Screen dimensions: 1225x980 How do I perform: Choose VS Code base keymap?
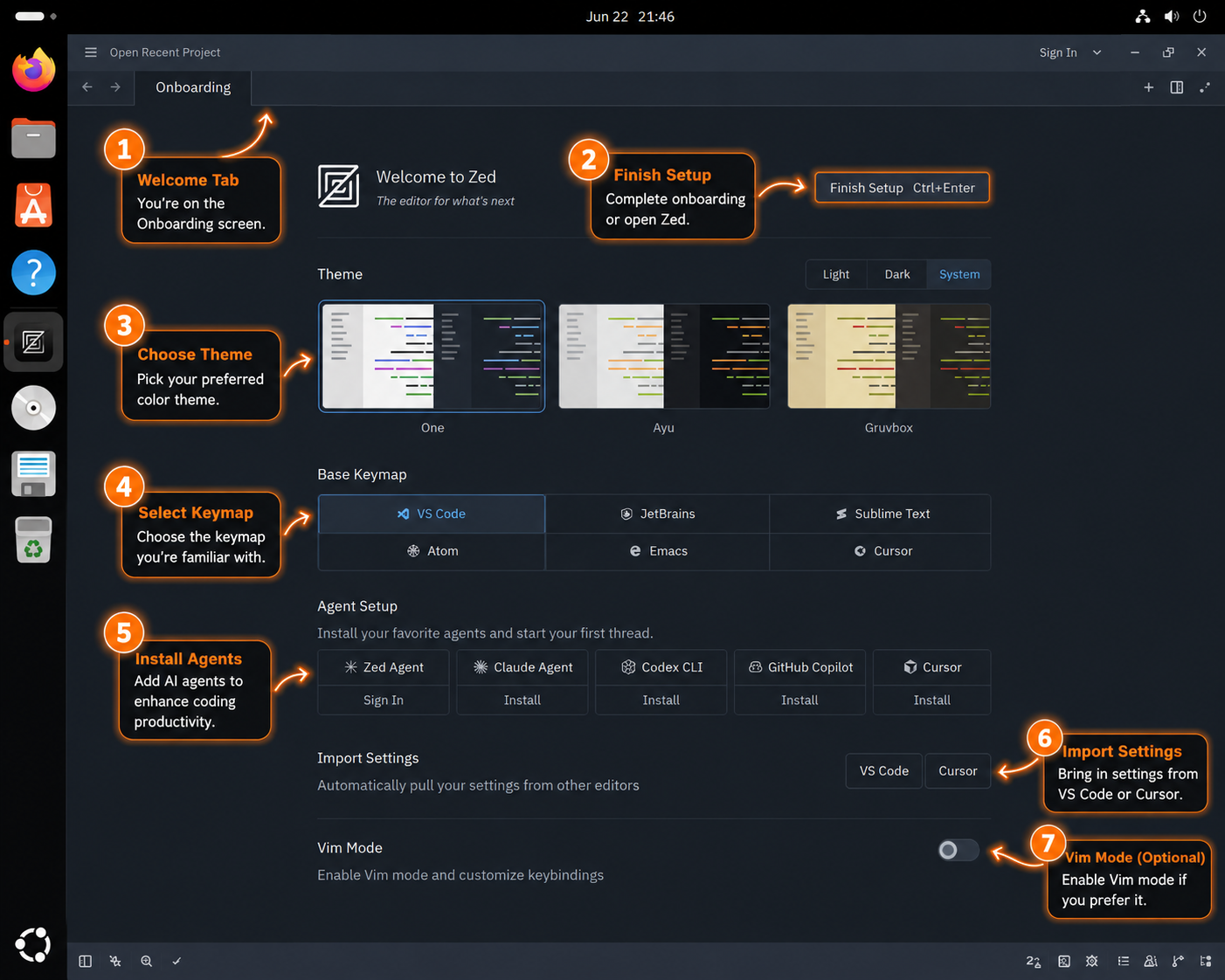coord(432,514)
